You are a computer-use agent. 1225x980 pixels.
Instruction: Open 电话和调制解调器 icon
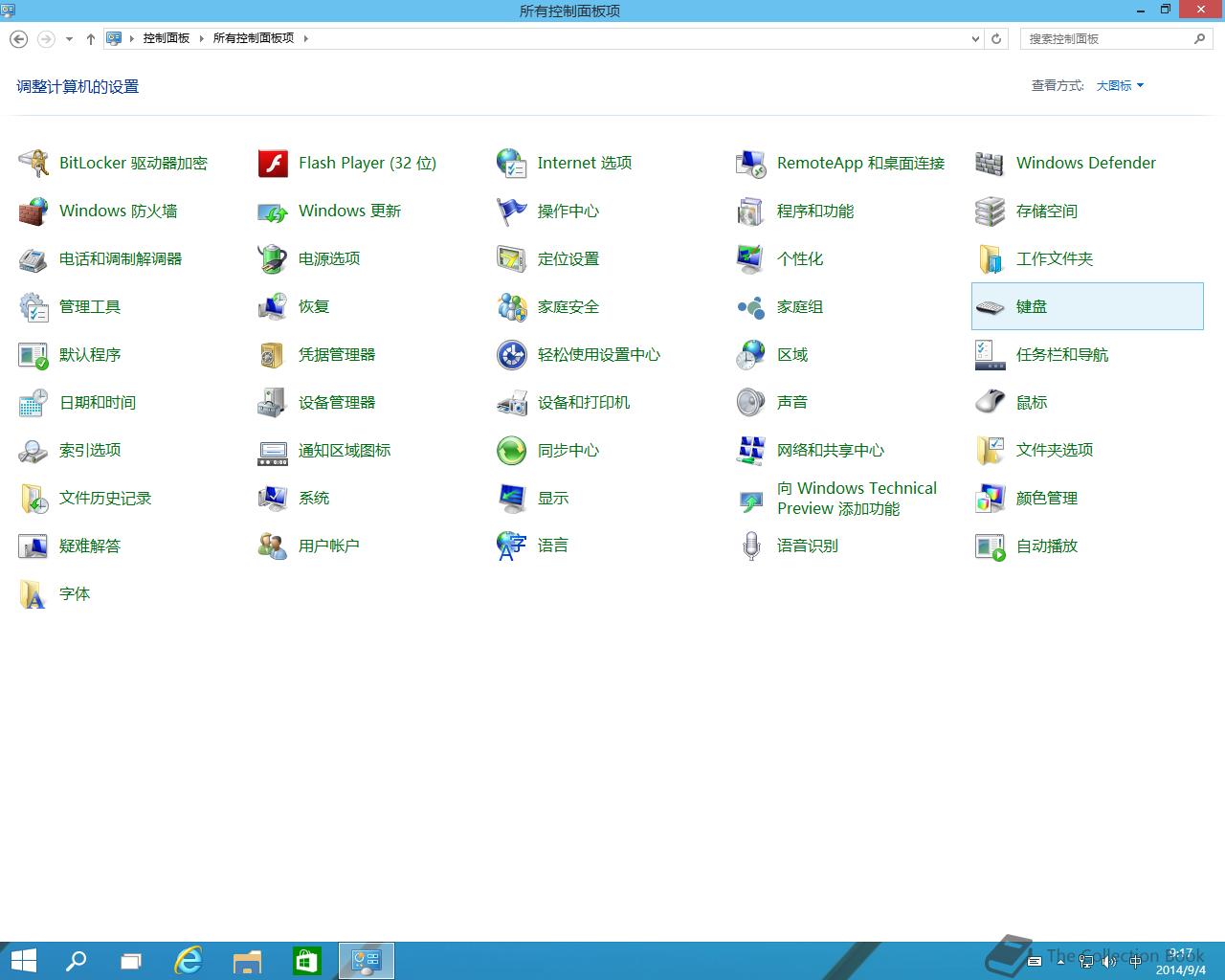coord(33,258)
